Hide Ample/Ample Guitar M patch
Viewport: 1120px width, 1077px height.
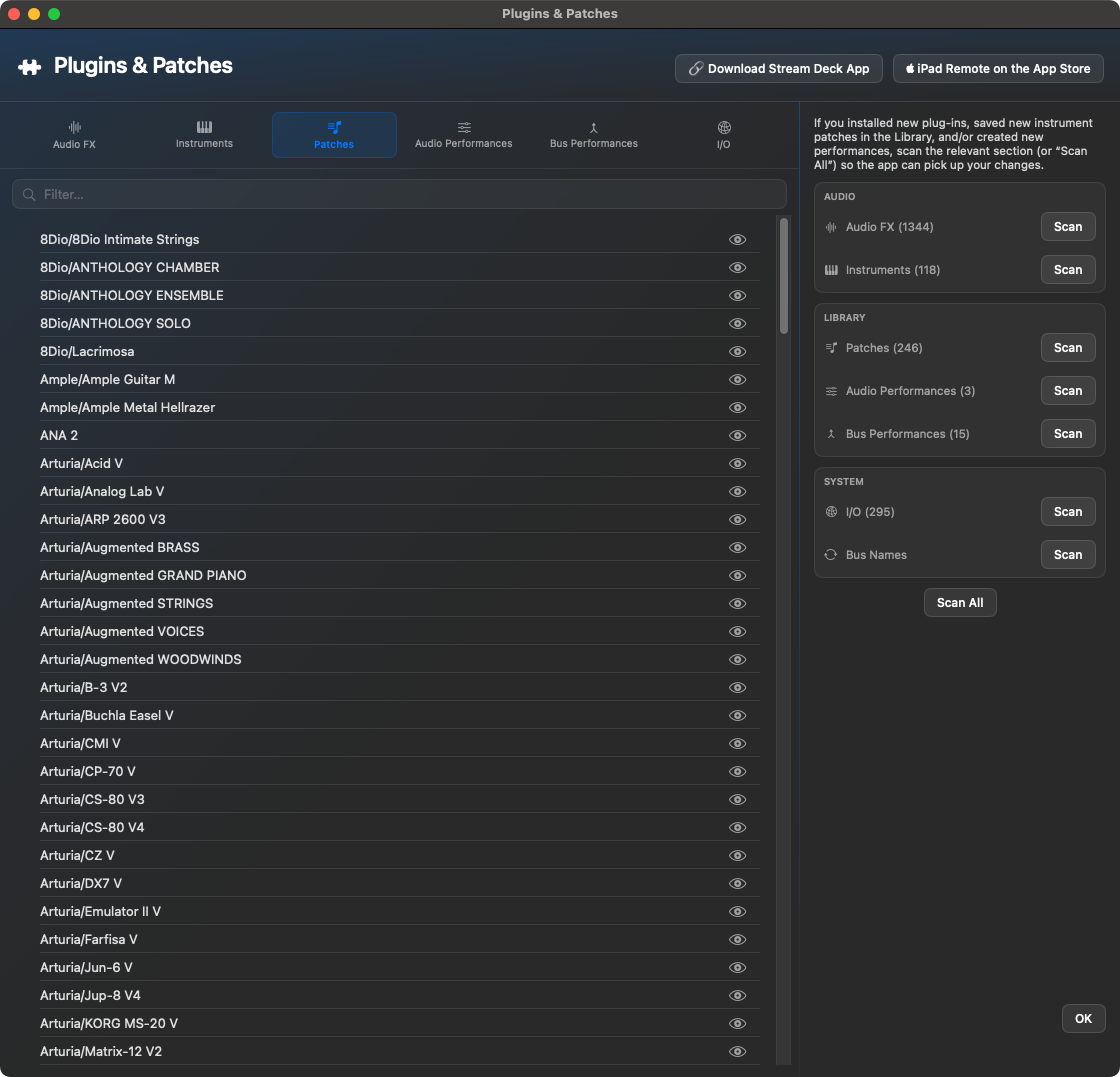737,379
